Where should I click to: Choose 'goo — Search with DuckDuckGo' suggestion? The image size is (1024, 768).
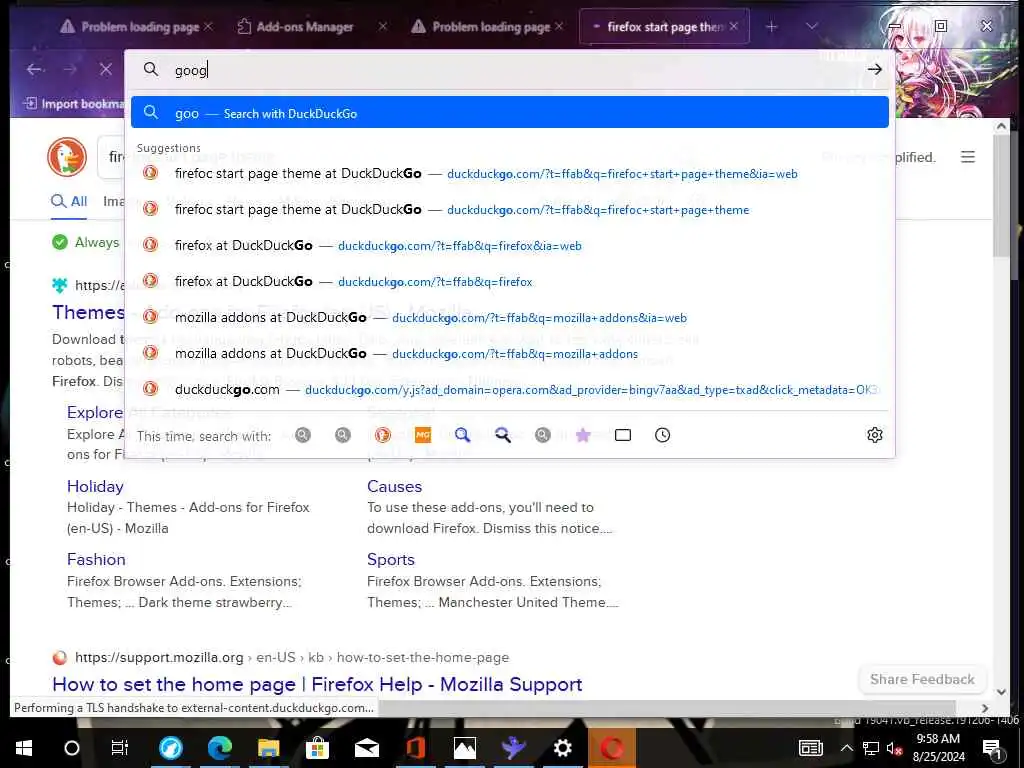pyautogui.click(x=509, y=112)
